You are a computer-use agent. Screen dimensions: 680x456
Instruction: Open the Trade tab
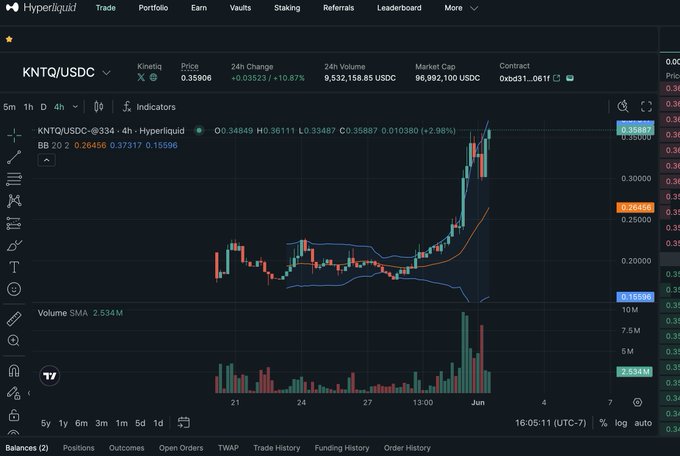(x=105, y=8)
